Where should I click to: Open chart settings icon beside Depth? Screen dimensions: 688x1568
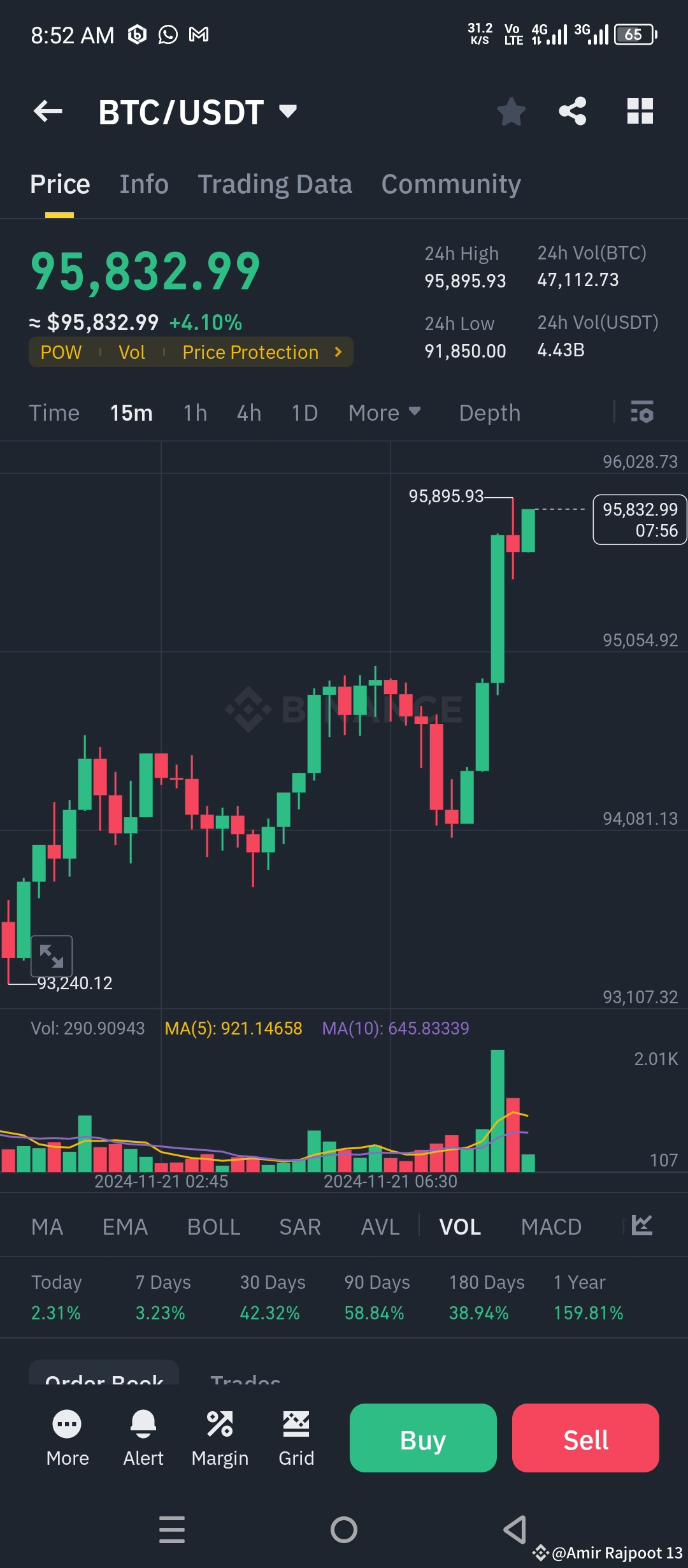pyautogui.click(x=643, y=412)
